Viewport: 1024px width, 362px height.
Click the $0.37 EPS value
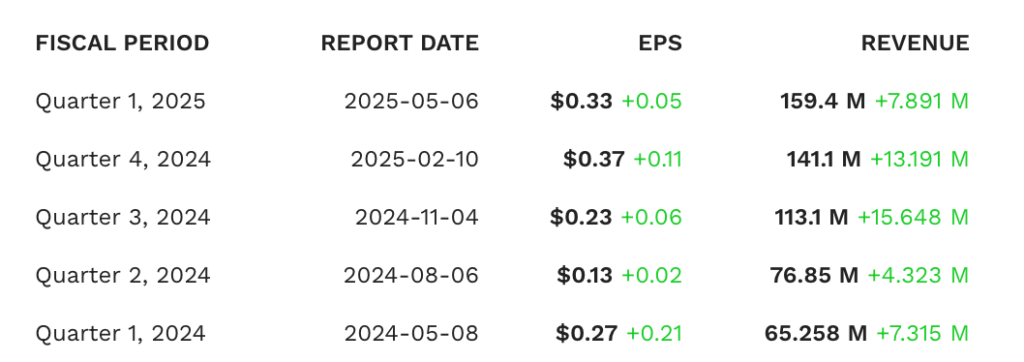click(x=594, y=159)
